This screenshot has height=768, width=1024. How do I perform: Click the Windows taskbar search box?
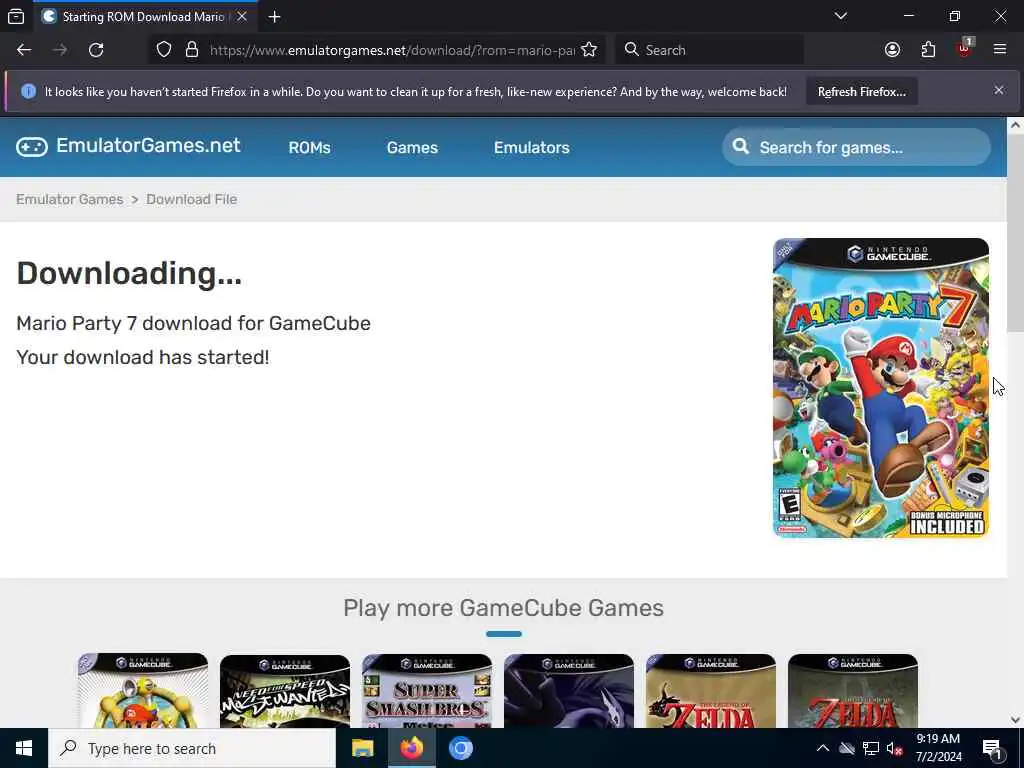[192, 748]
